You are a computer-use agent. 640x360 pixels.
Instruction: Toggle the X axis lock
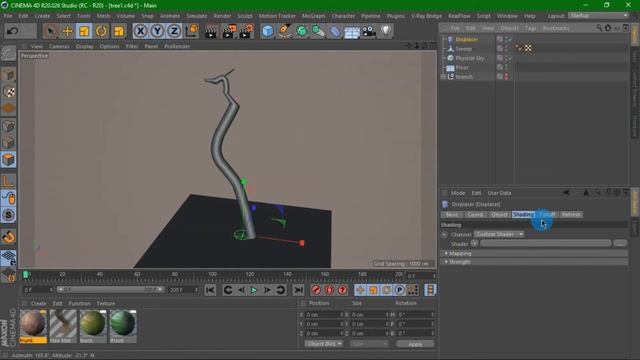(140, 31)
